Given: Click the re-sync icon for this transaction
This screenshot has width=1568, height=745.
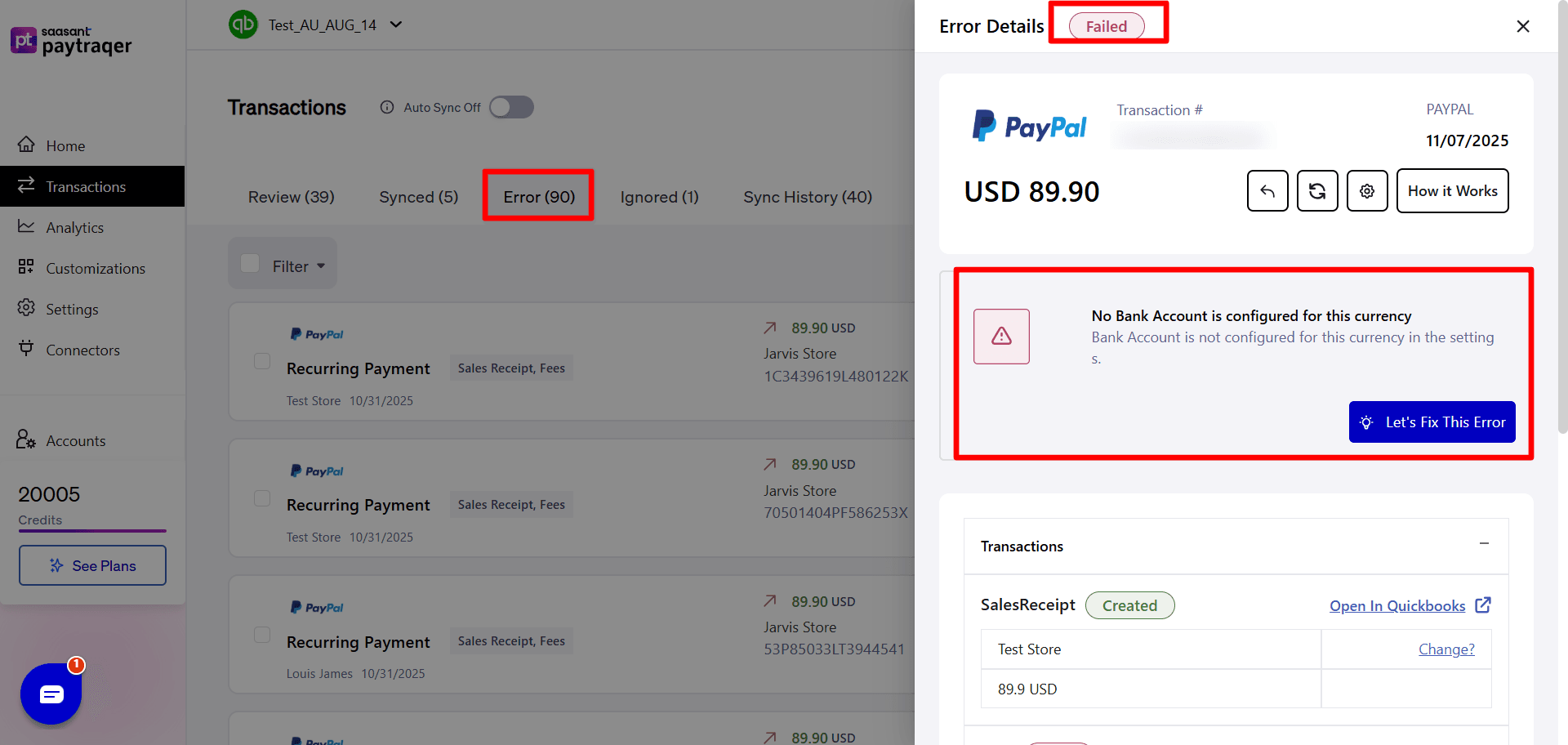Looking at the screenshot, I should [1316, 190].
